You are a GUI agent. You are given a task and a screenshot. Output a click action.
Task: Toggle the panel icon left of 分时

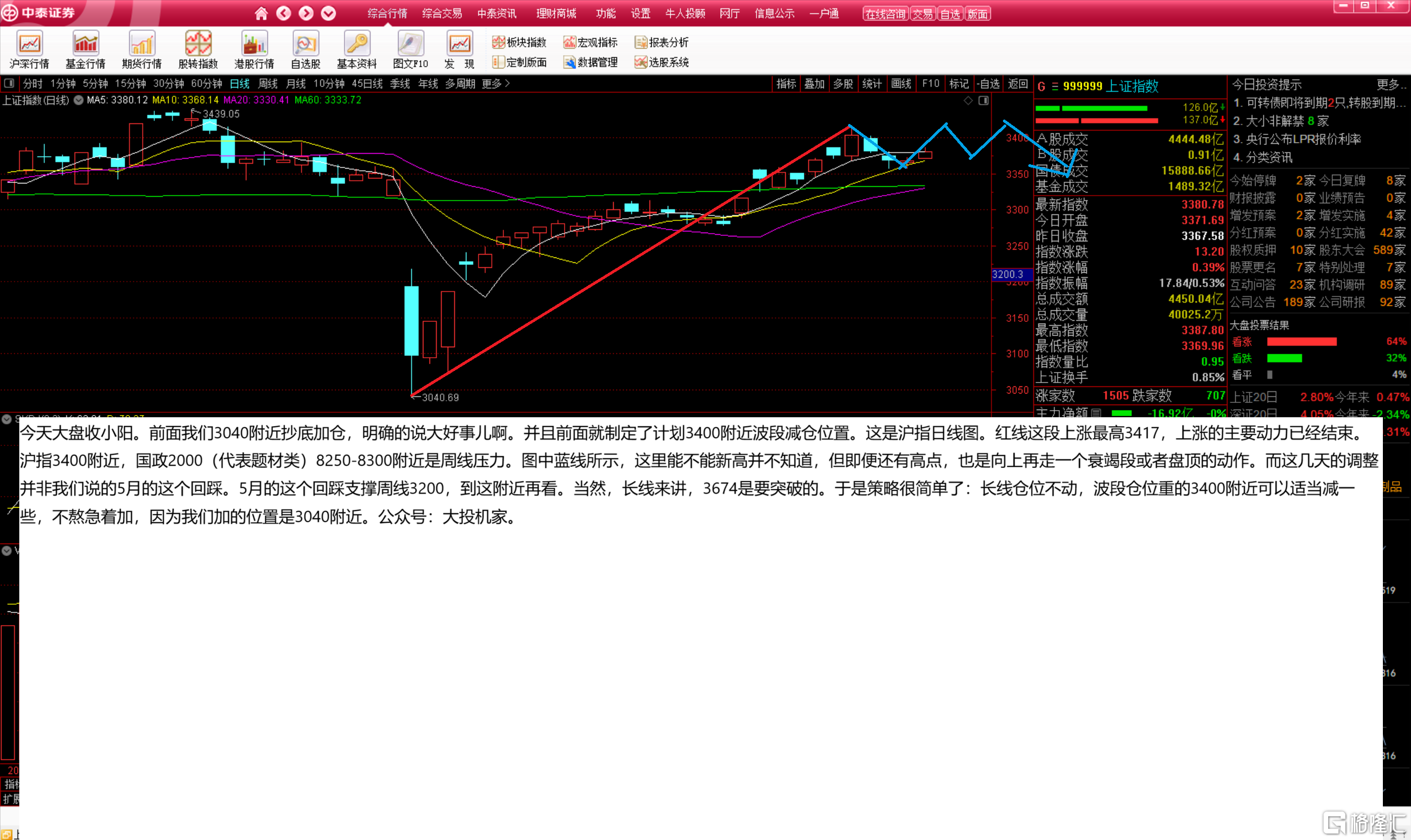(9, 84)
